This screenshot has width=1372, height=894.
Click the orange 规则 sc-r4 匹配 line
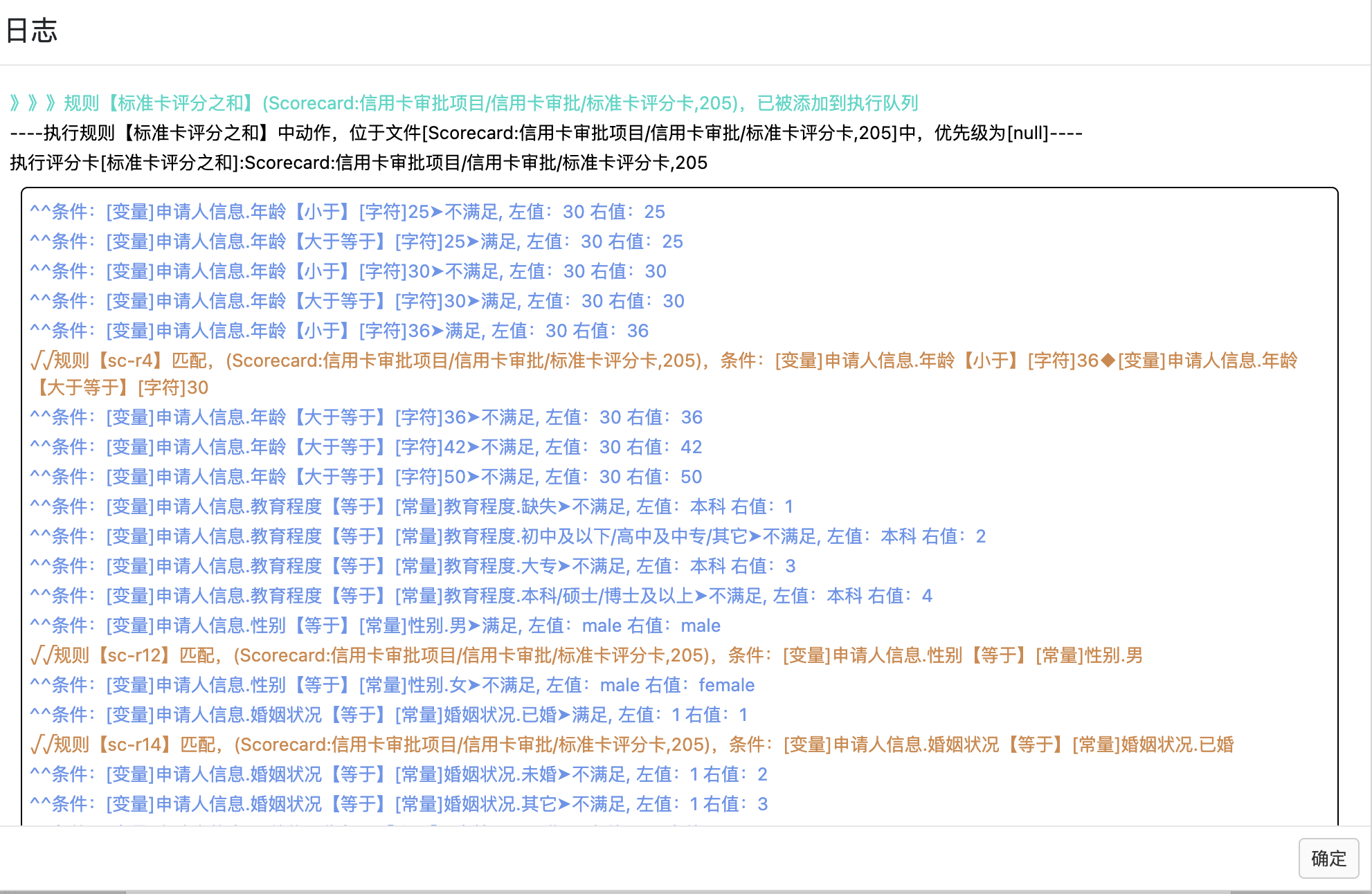[663, 361]
